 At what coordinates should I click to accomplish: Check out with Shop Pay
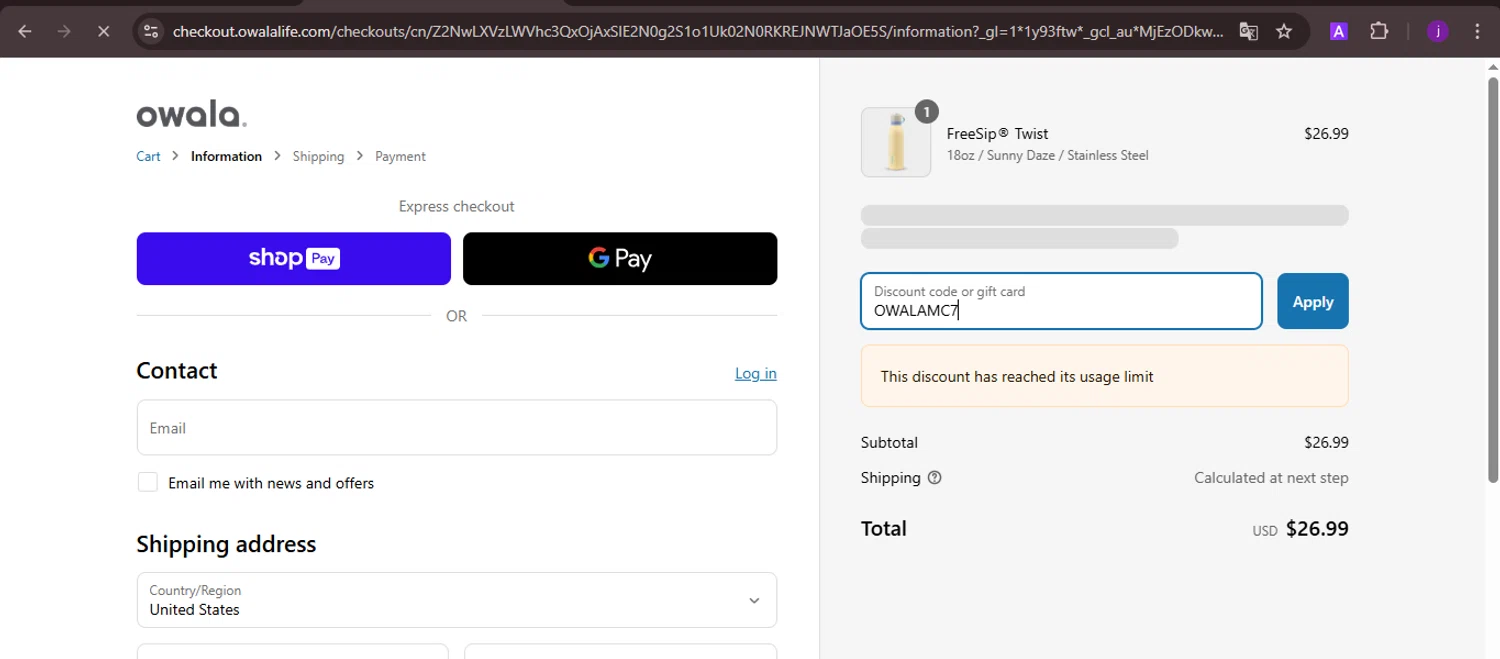point(294,259)
